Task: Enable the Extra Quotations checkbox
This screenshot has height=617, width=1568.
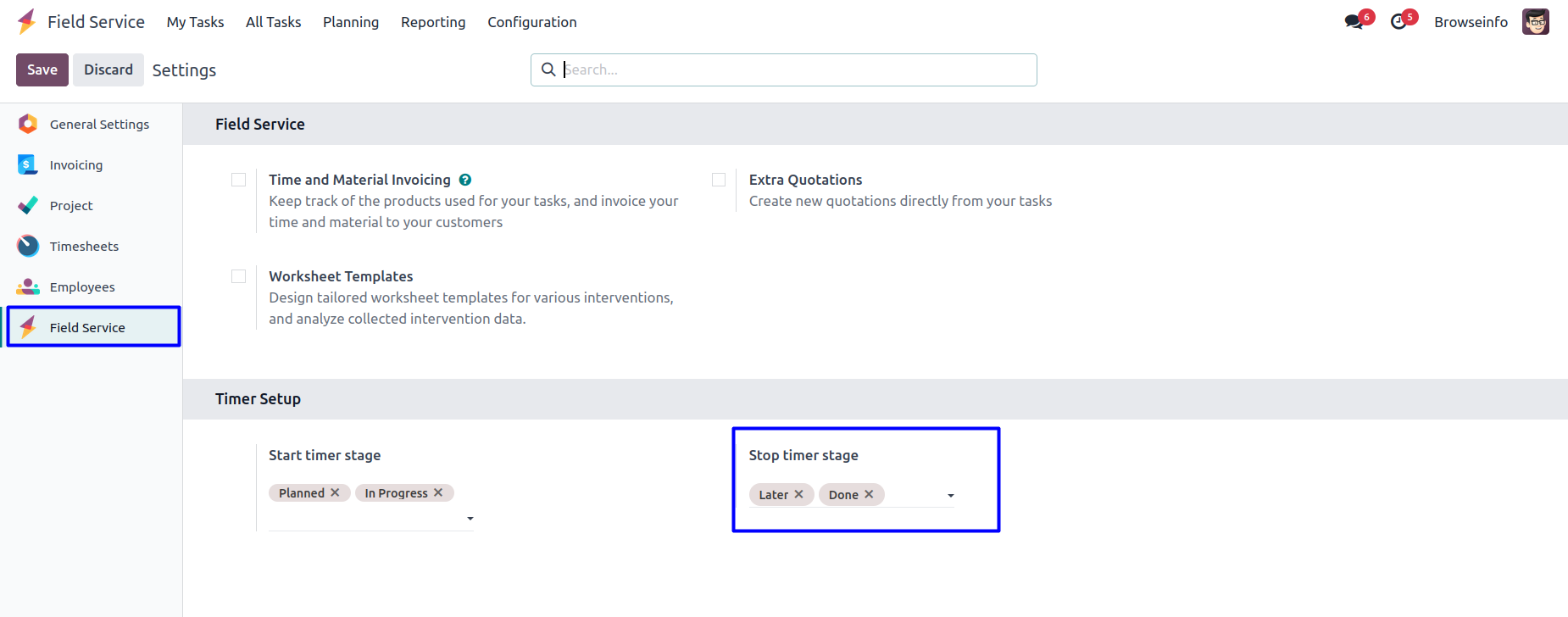Action: 719,180
